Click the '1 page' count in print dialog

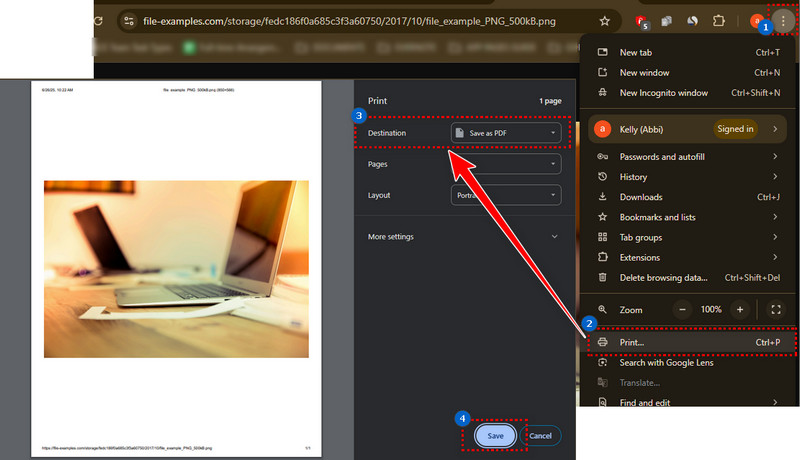coord(550,101)
